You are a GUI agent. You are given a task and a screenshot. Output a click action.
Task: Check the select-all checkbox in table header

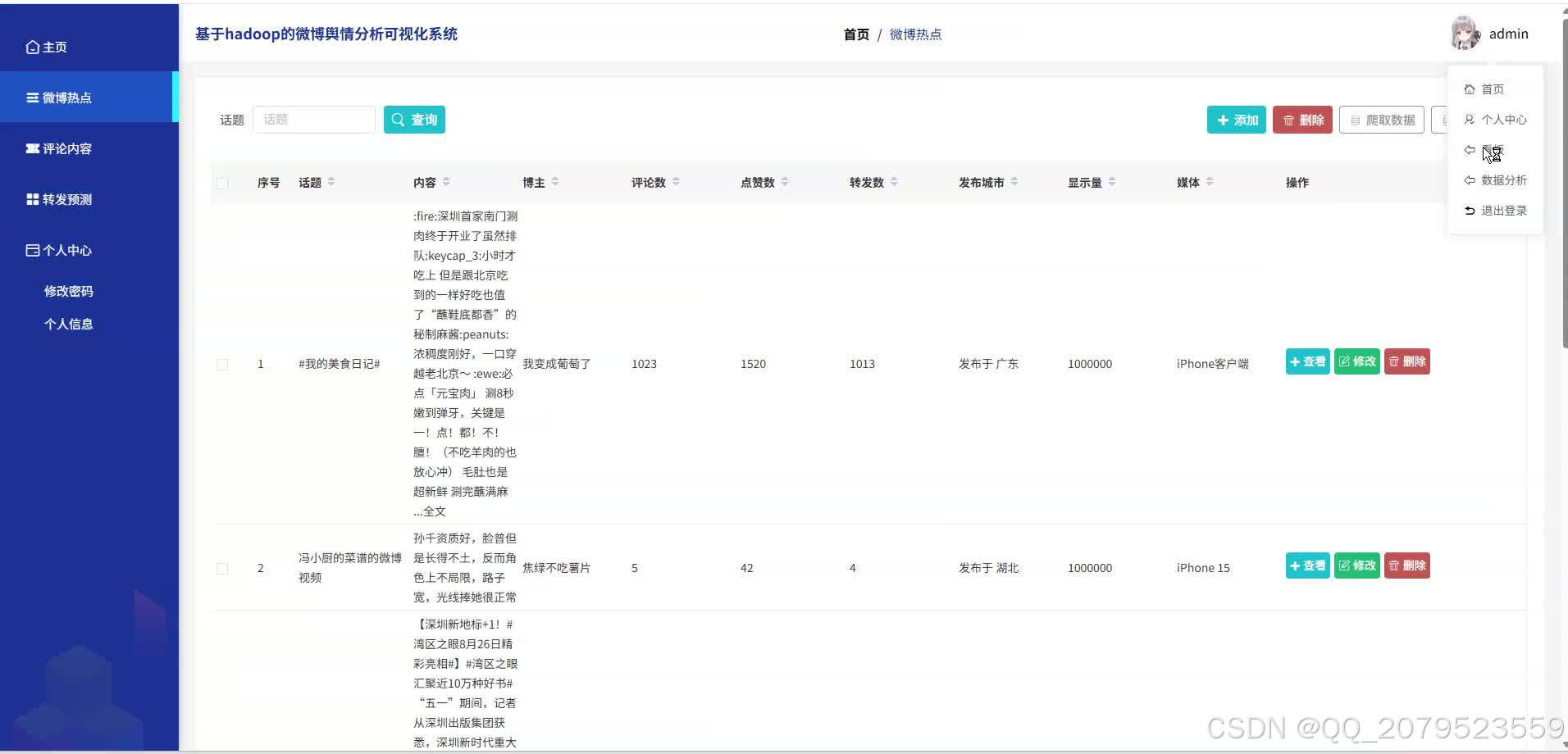pos(223,183)
